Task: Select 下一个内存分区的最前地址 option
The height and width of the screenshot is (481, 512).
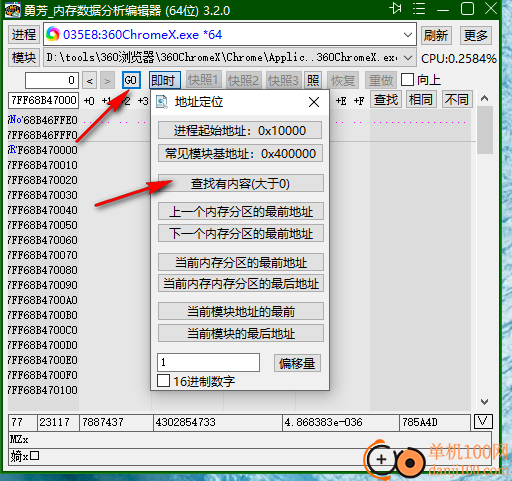Action: coord(240,233)
